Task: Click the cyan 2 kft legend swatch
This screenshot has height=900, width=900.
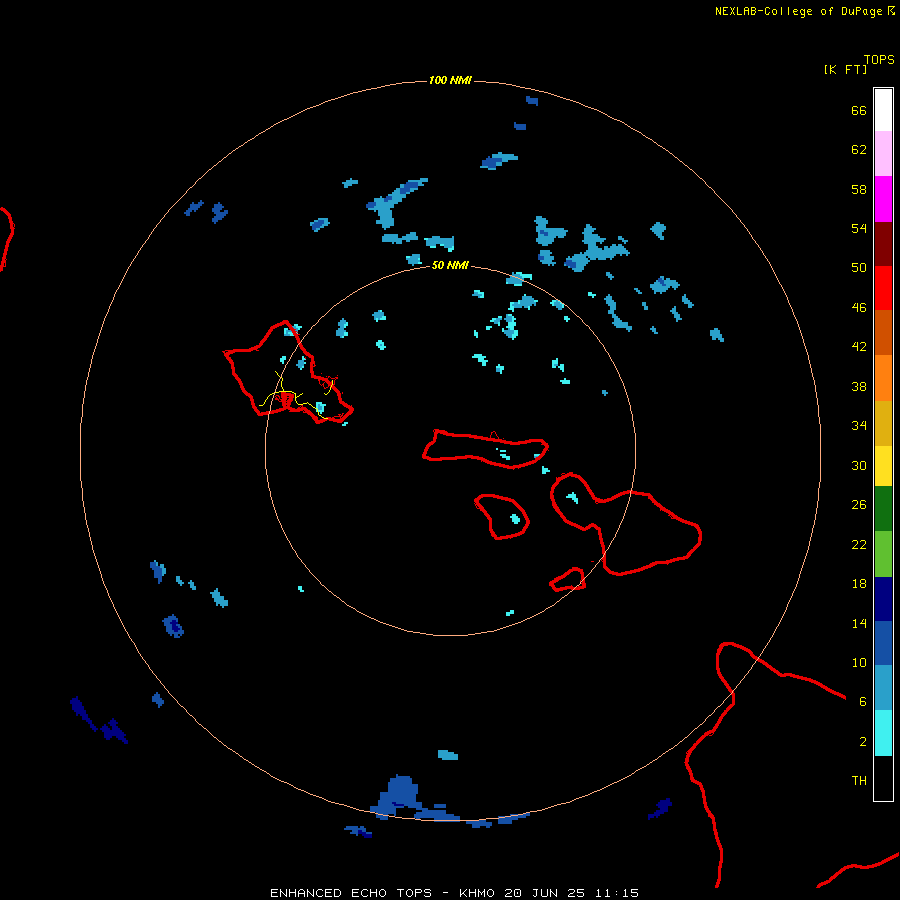Action: [x=883, y=733]
